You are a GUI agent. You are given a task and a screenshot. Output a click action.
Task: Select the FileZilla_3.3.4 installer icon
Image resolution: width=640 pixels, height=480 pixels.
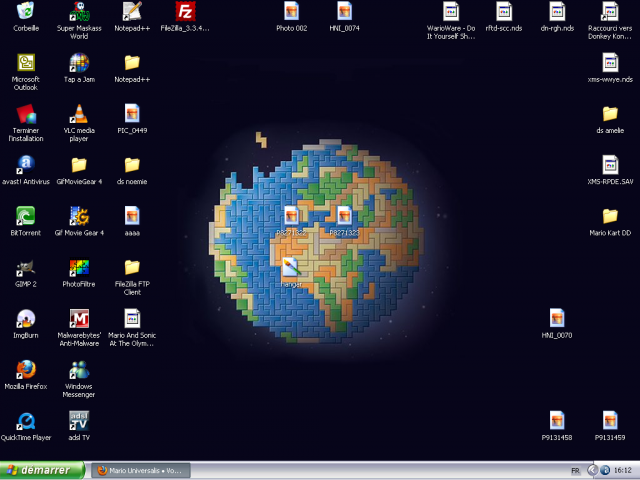pyautogui.click(x=185, y=11)
